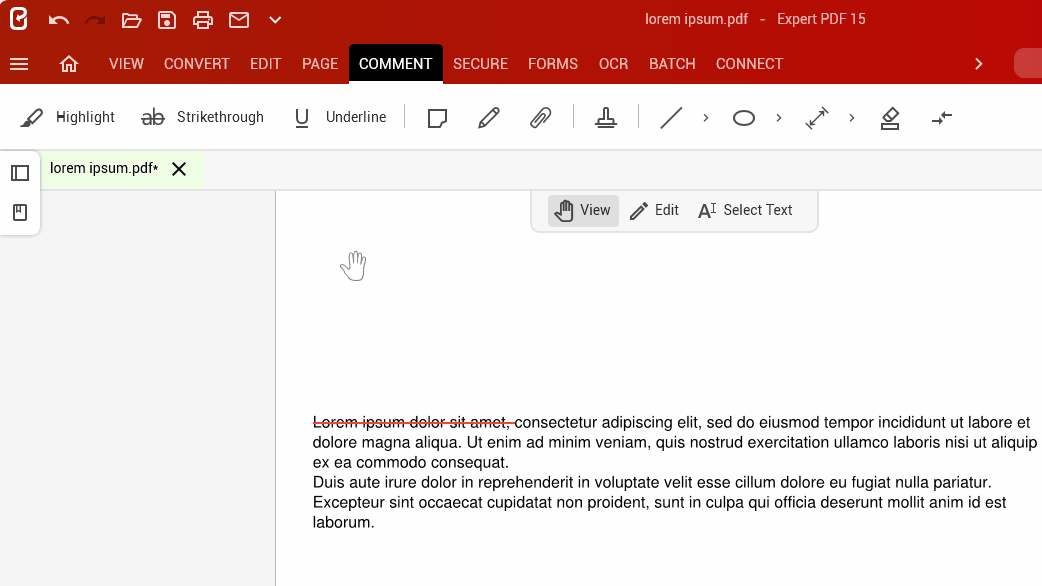Send the document by email
The height and width of the screenshot is (586, 1042).
coord(239,20)
